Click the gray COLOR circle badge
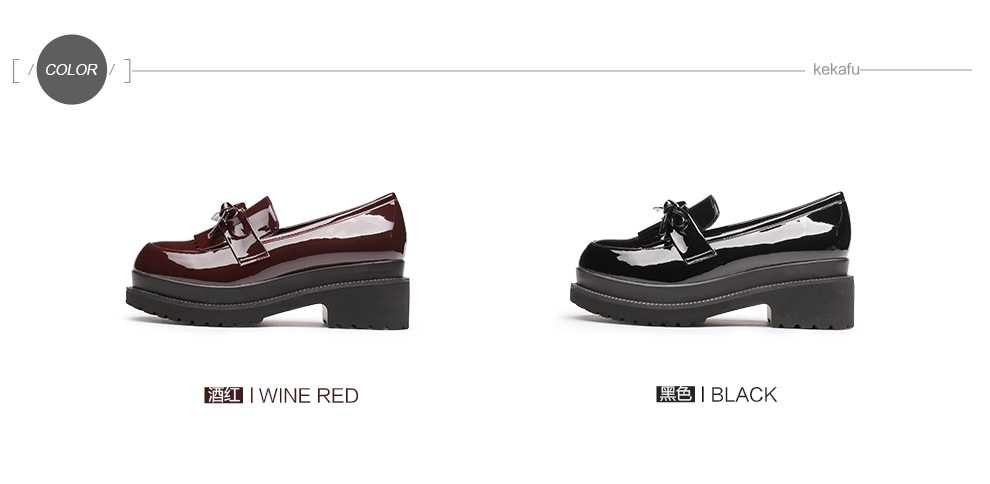Screen dimensions: 990x484 click(71, 69)
